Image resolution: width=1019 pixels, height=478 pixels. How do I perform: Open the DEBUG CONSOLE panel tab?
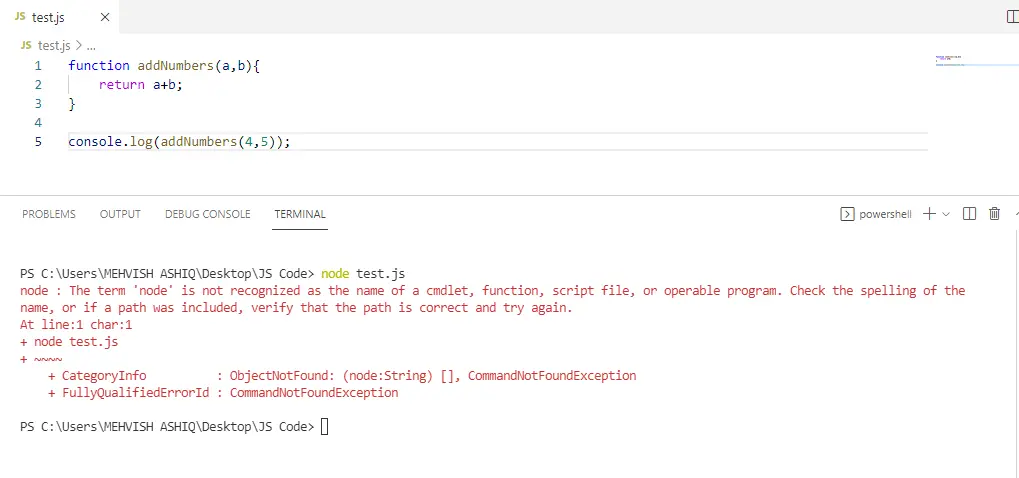point(207,214)
